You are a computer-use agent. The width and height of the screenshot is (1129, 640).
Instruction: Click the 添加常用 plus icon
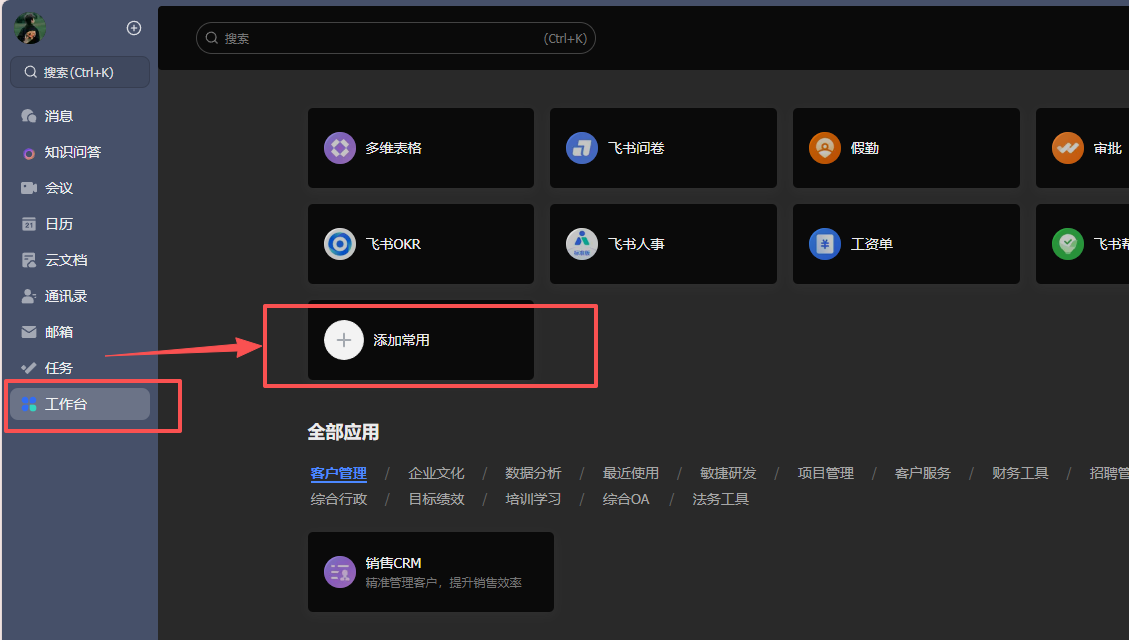pyautogui.click(x=344, y=340)
